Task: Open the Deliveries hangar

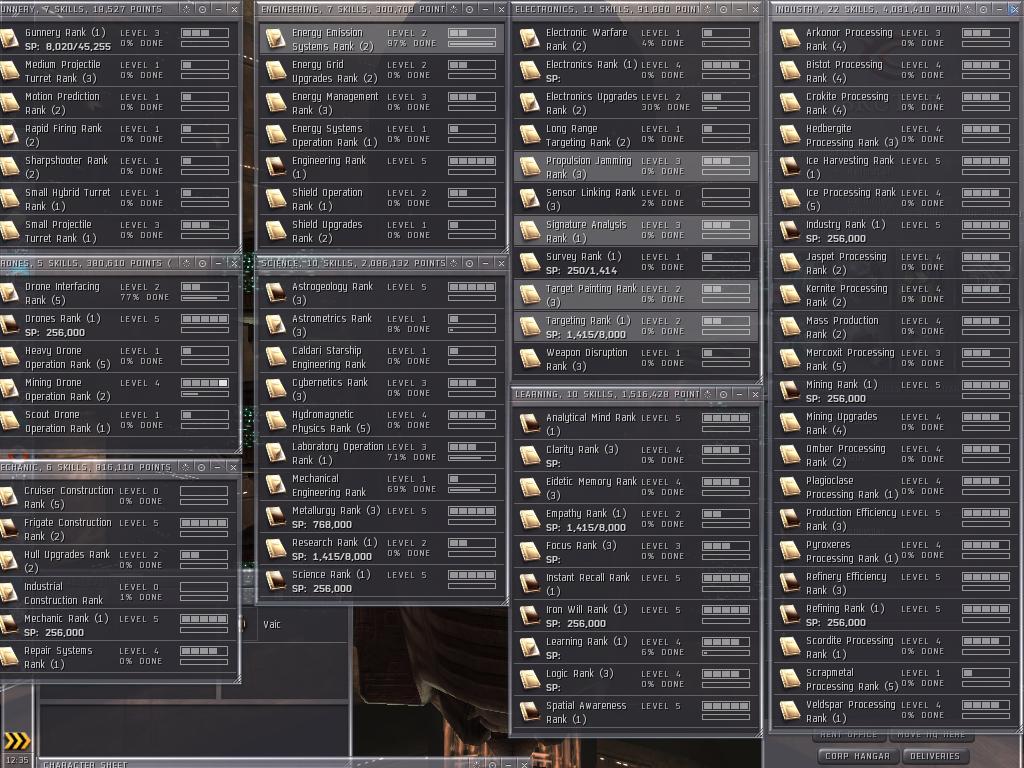Action: coord(935,756)
